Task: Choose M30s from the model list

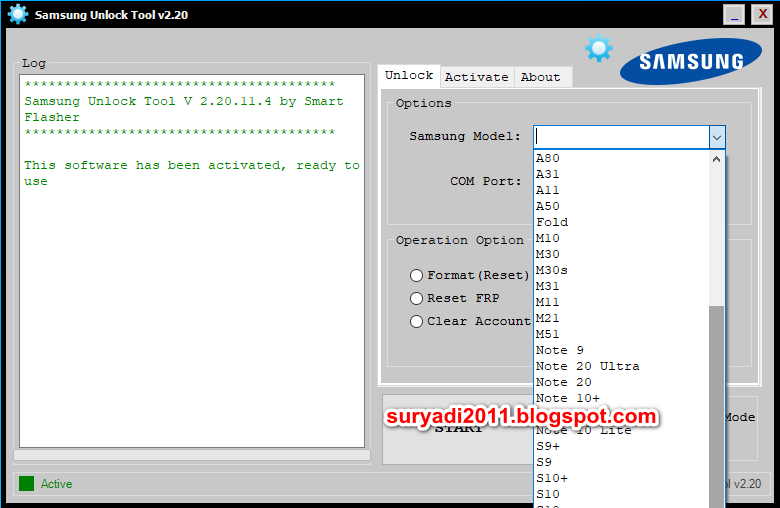Action: [x=621, y=270]
